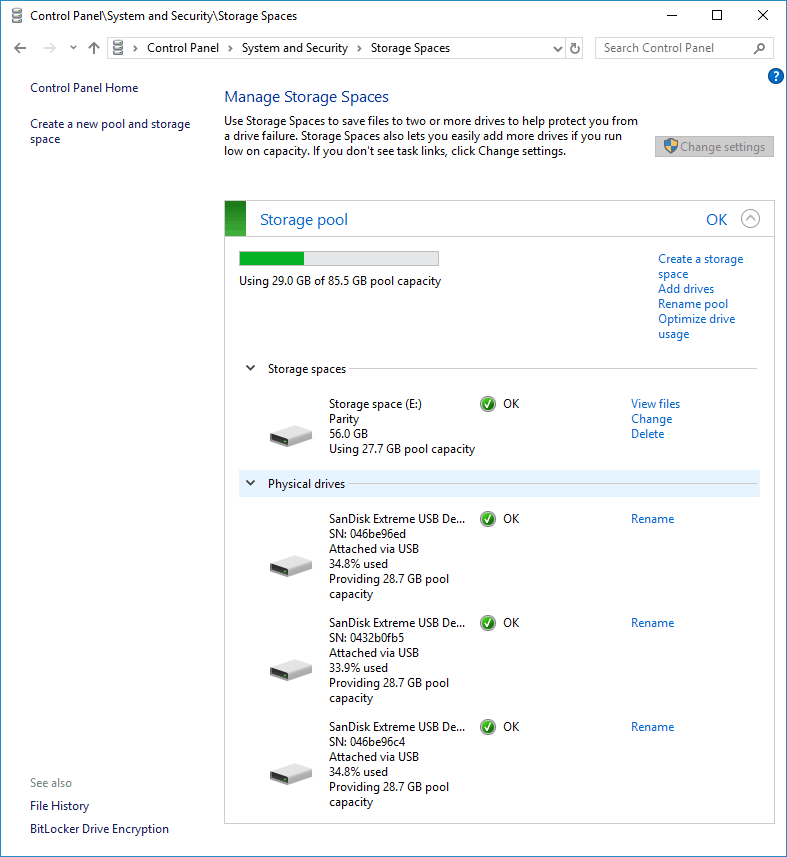This screenshot has width=787, height=857.
Task: Click the Search Control Panel field
Action: pos(675,48)
